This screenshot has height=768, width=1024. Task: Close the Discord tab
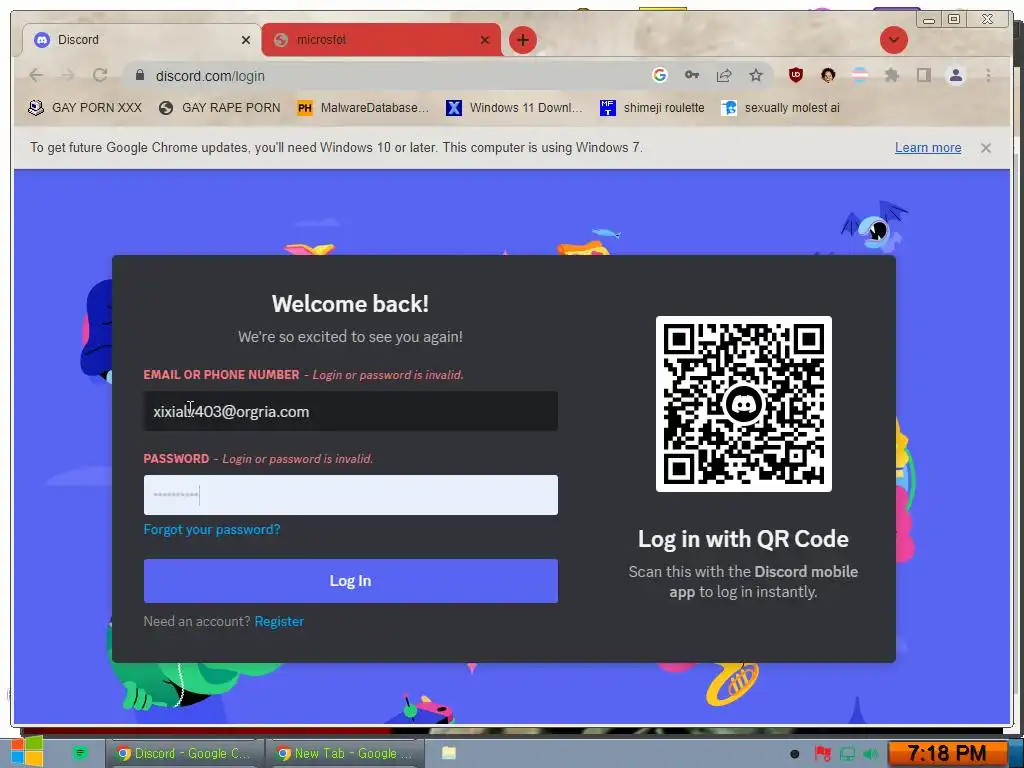tap(246, 40)
